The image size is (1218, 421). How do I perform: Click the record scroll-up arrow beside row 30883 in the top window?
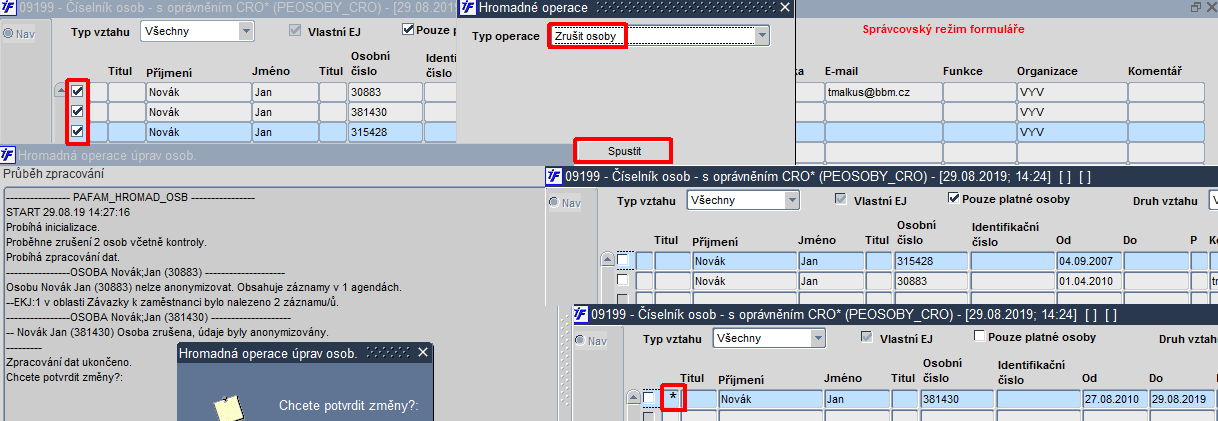61,91
